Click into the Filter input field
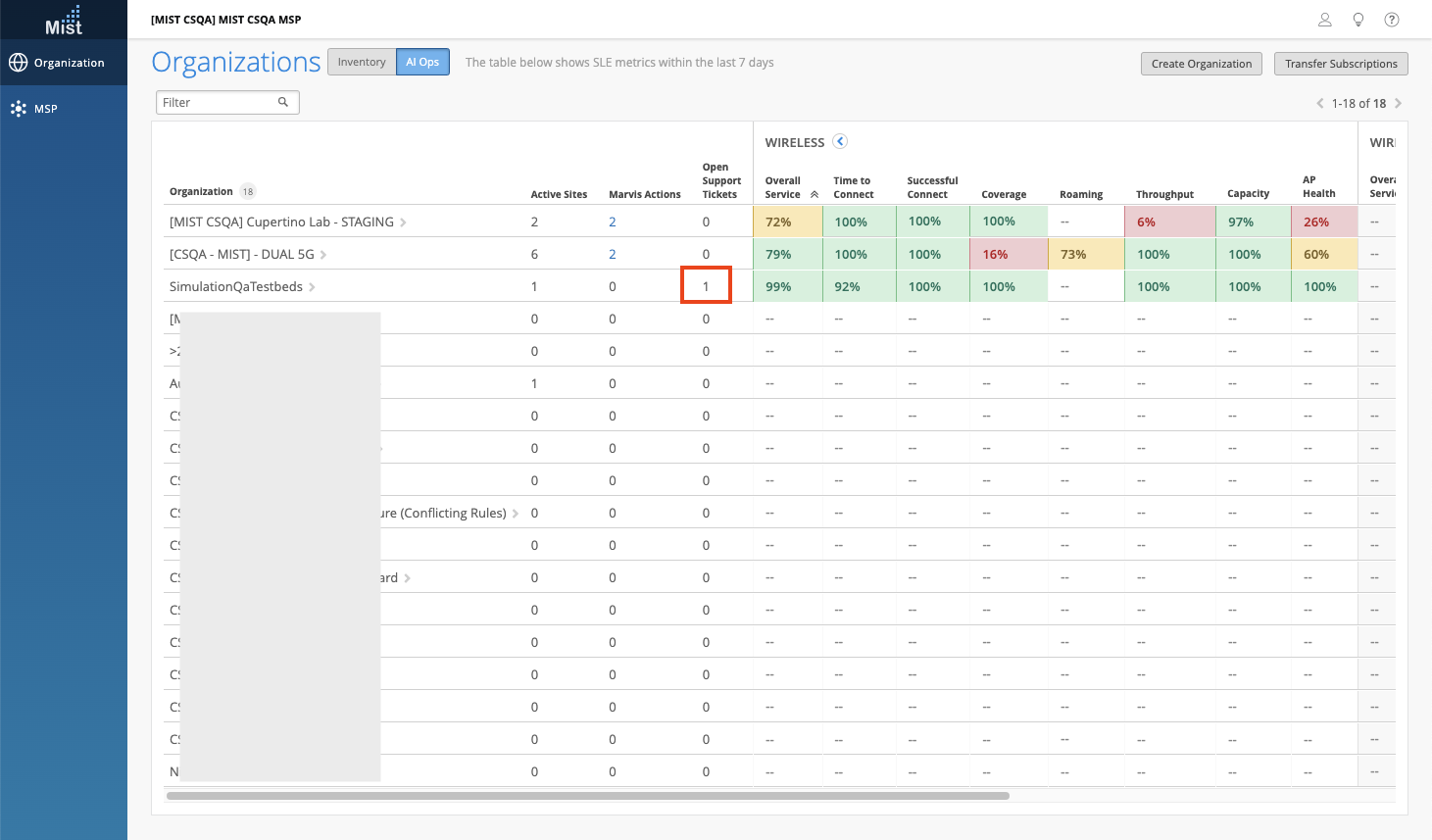The height and width of the screenshot is (840, 1432). [218, 102]
